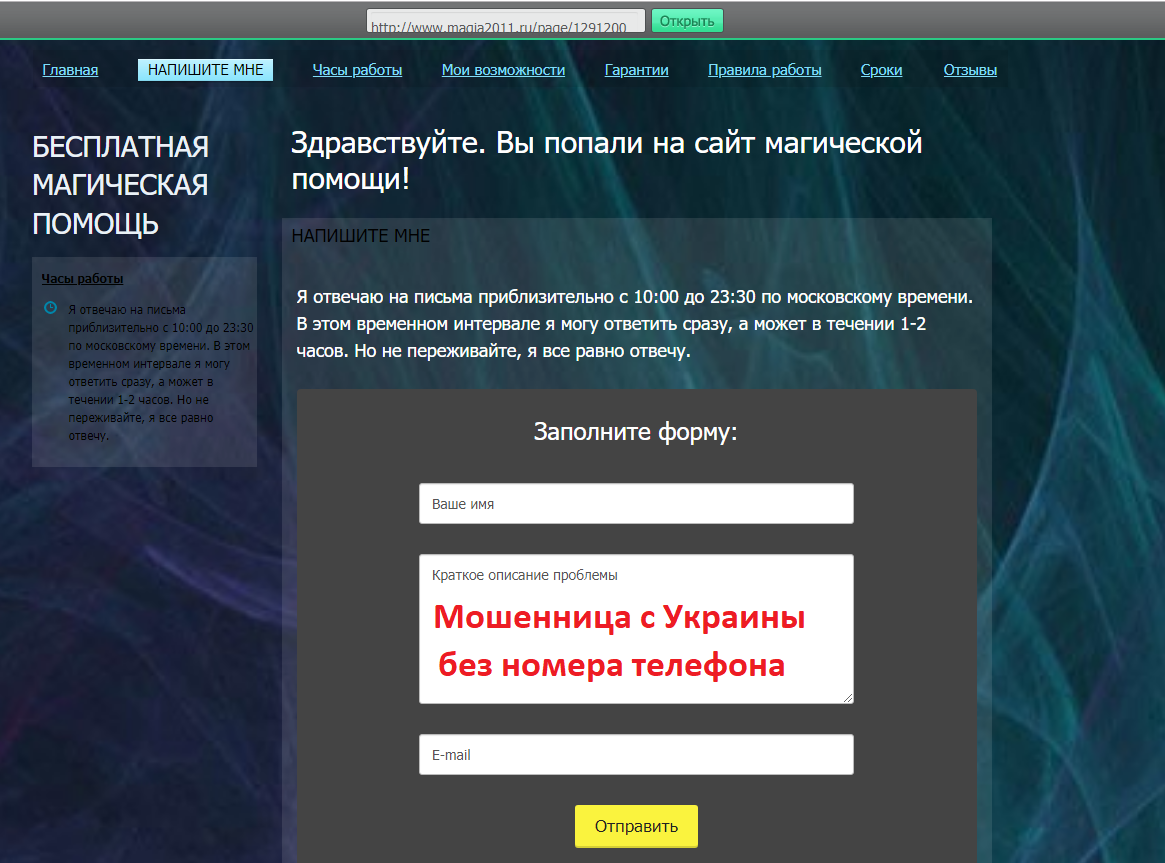
Task: Open the Мои возможности page
Action: click(x=503, y=70)
